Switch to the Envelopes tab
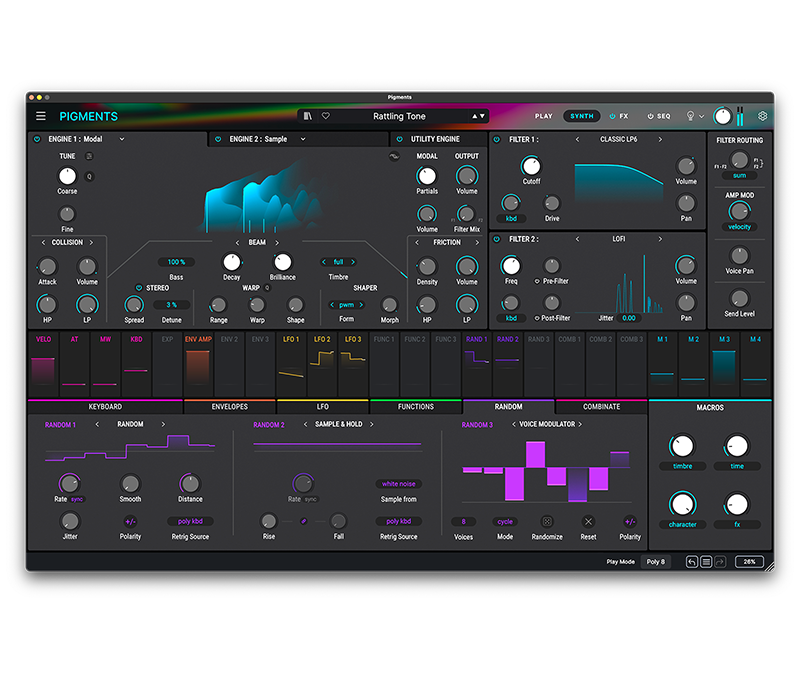800x677 pixels. [x=229, y=407]
